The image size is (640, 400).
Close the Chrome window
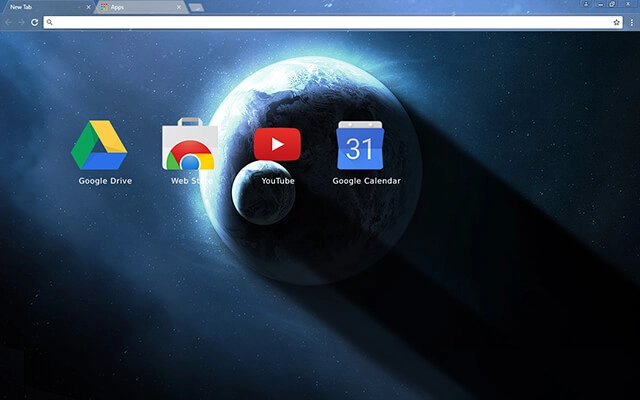pos(629,4)
